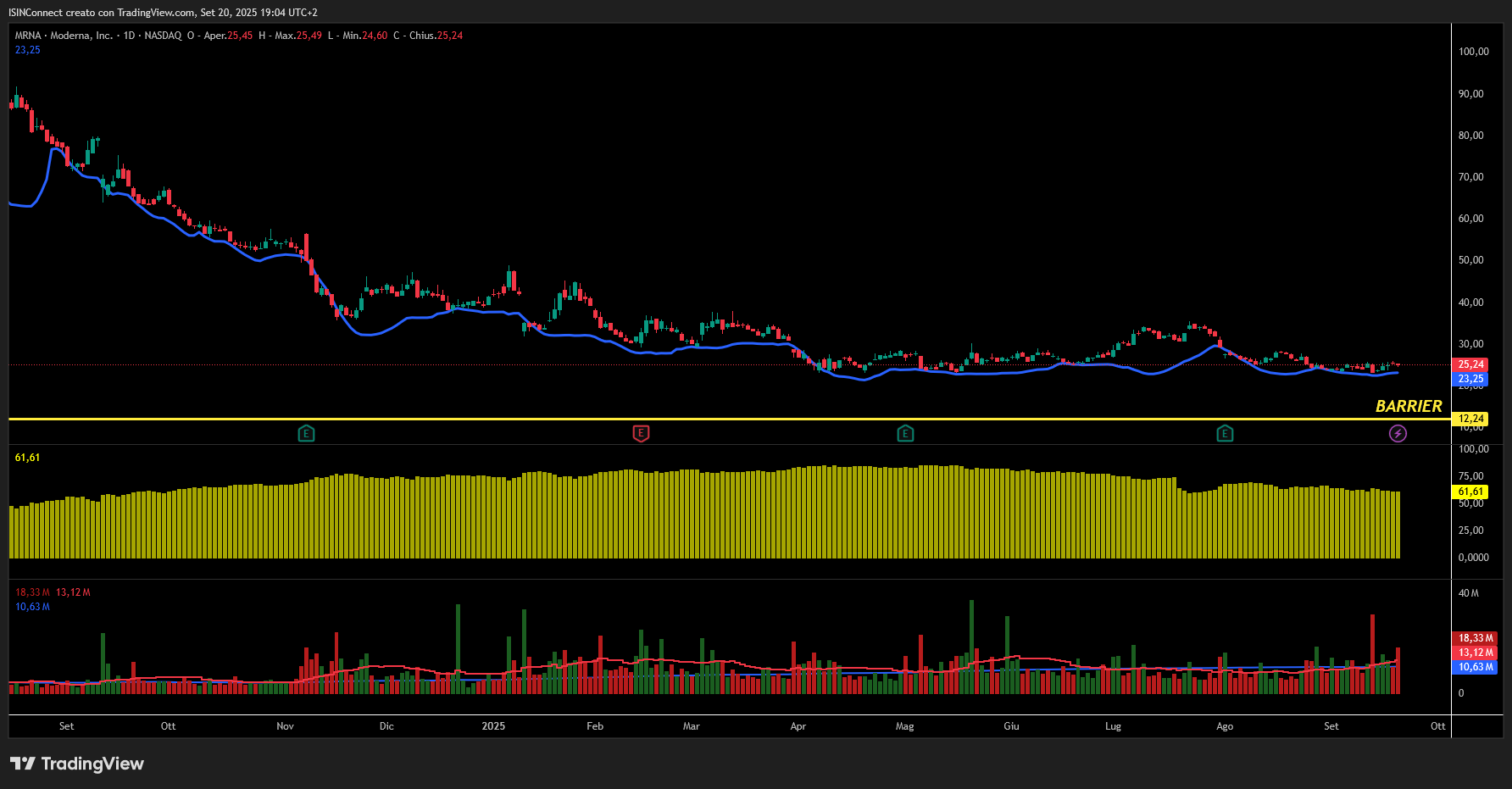The width and height of the screenshot is (1512, 789).
Task: Click the yellow 61,61 tag on right axis
Action: (x=1470, y=492)
